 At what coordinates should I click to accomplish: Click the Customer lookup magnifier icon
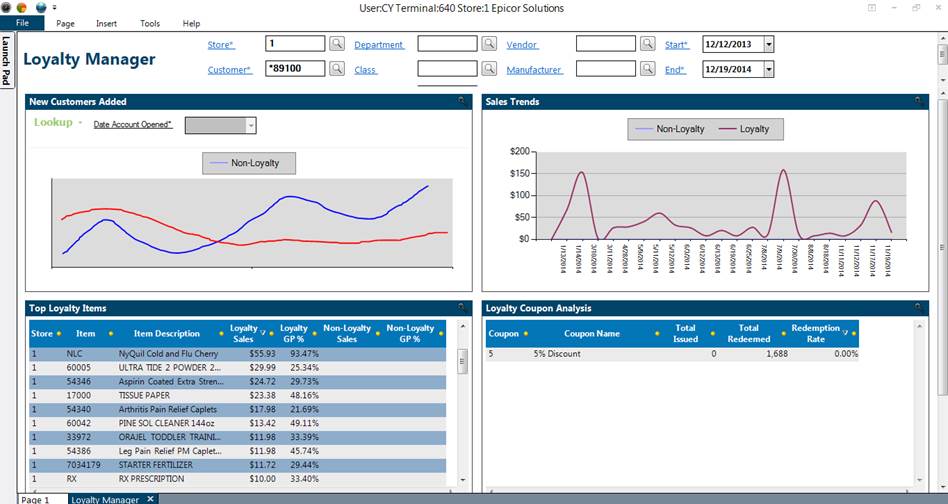[x=337, y=69]
